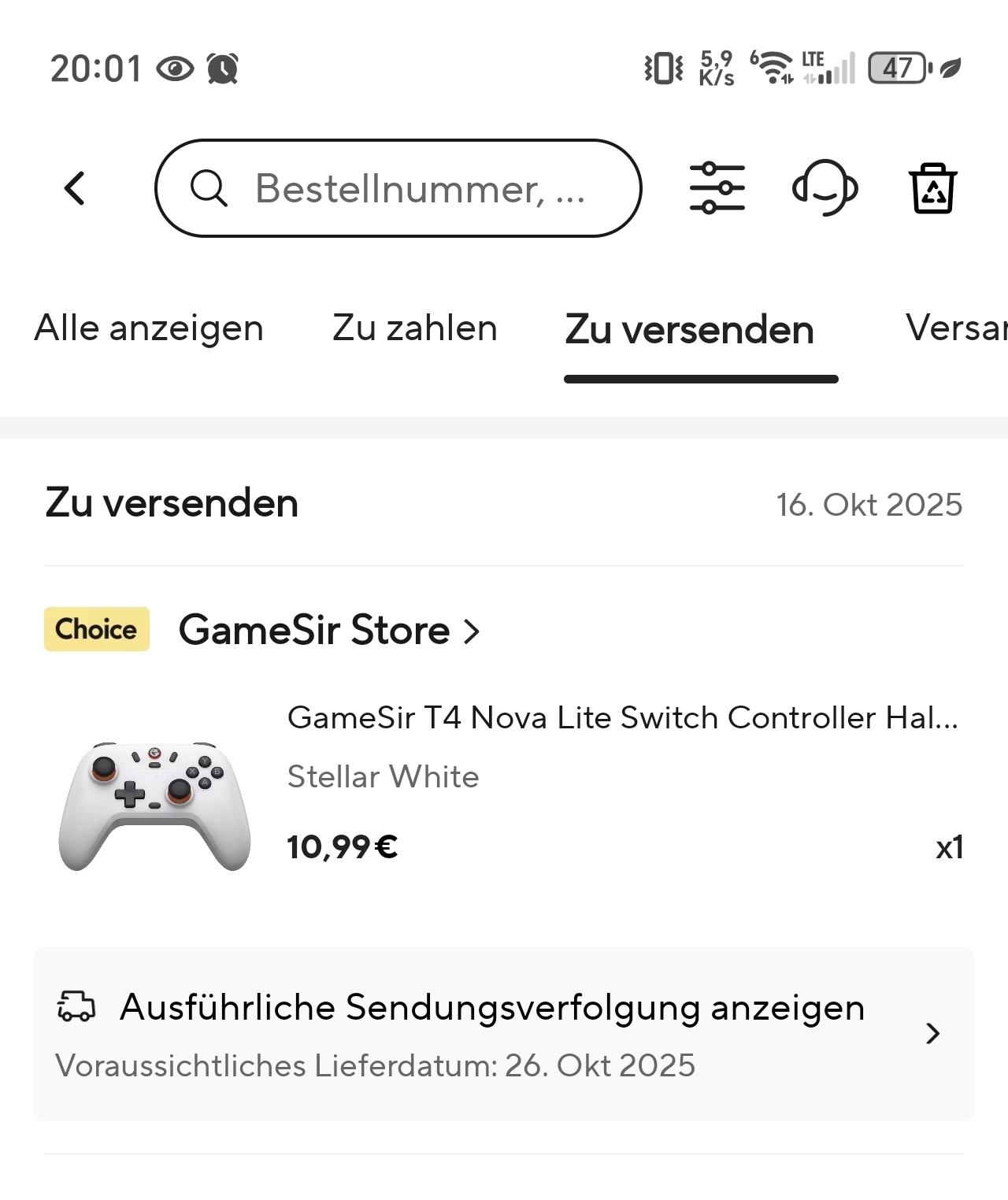Open customer support headset icon
Image resolution: width=1008 pixels, height=1200 pixels.
pyautogui.click(x=825, y=188)
